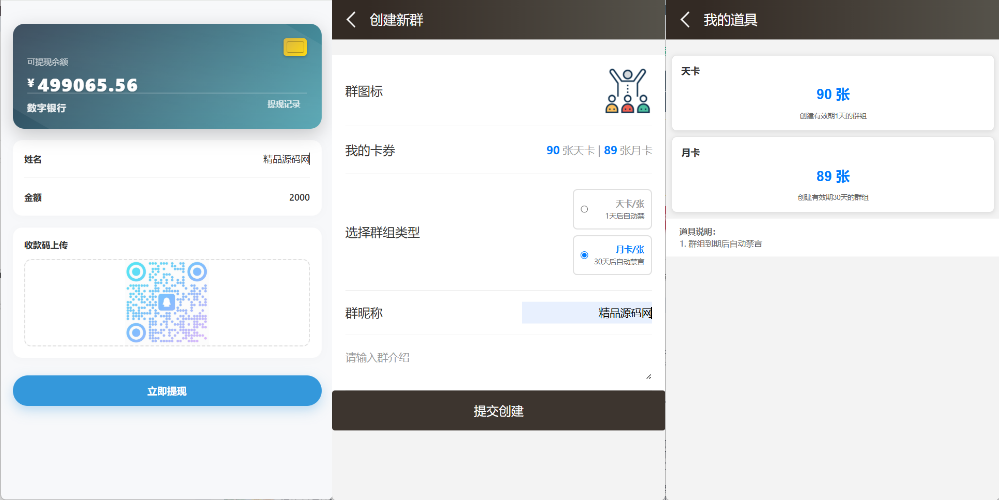Click the 89 张月卡 coupon count link
The height and width of the screenshot is (500, 999).
(x=628, y=151)
